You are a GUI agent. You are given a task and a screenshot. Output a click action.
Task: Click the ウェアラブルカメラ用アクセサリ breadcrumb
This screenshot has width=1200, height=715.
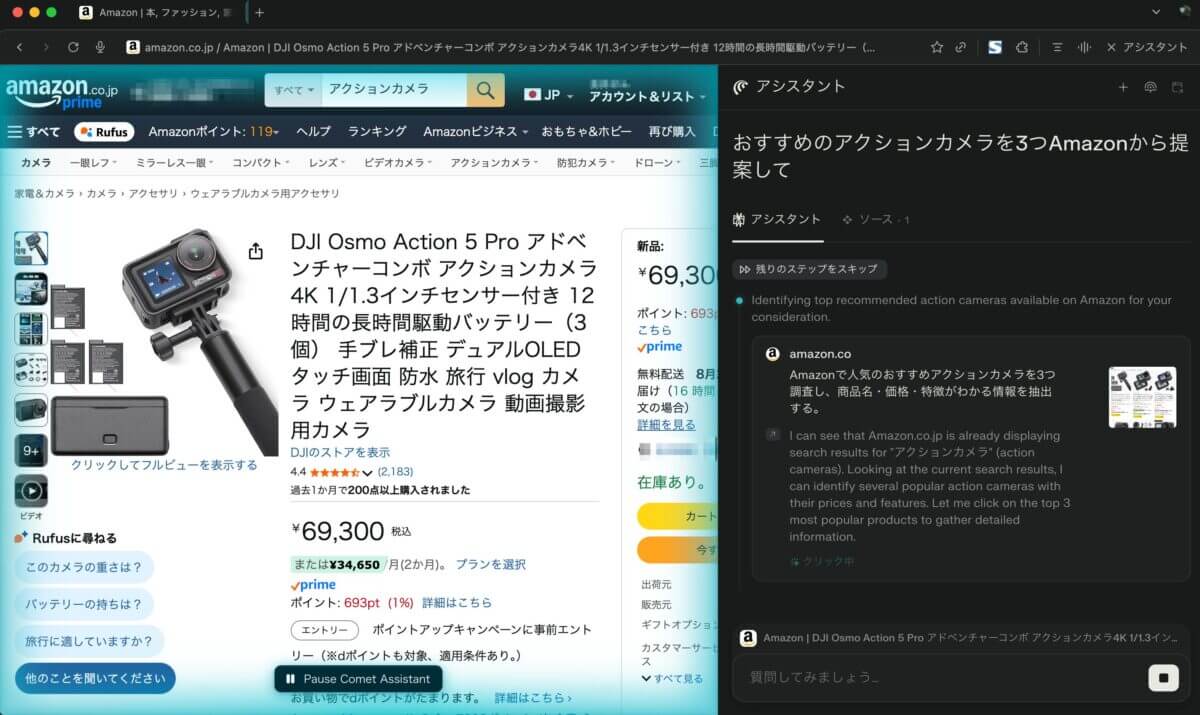pyautogui.click(x=264, y=193)
